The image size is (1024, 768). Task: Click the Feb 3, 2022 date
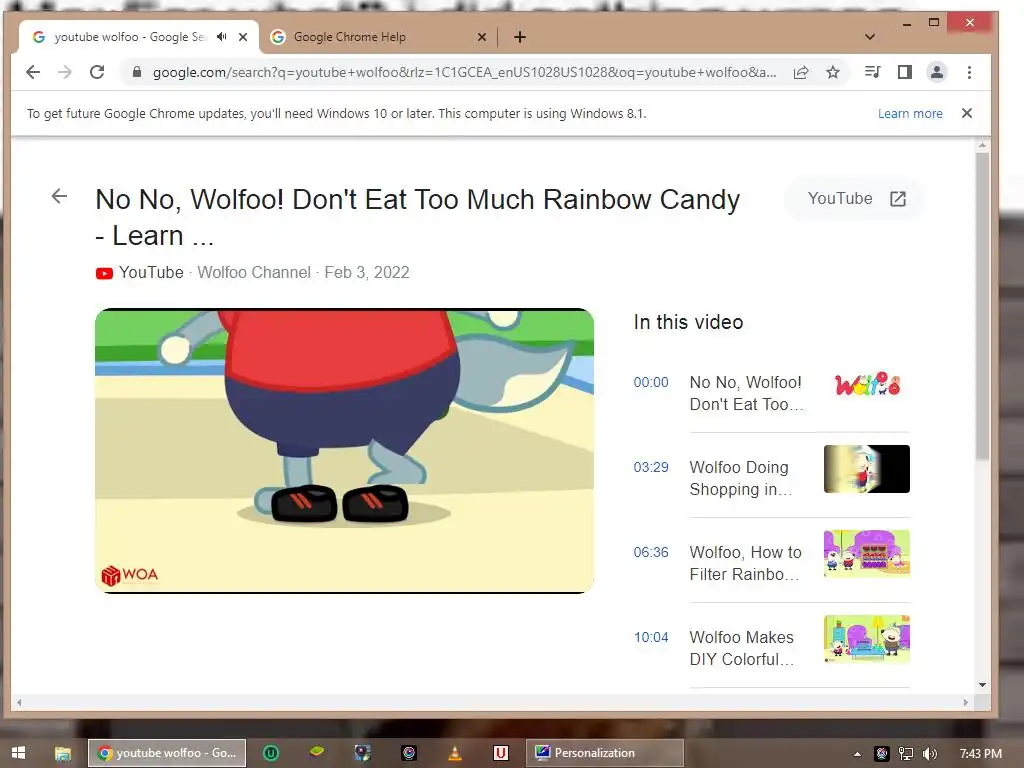click(367, 272)
